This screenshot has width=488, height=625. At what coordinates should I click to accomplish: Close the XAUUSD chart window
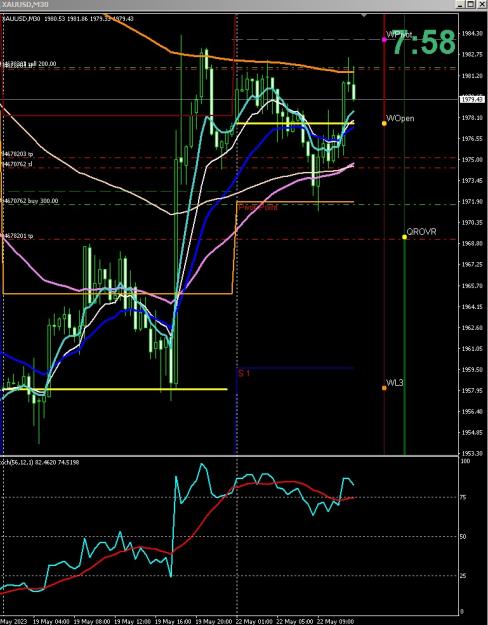click(x=480, y=4)
